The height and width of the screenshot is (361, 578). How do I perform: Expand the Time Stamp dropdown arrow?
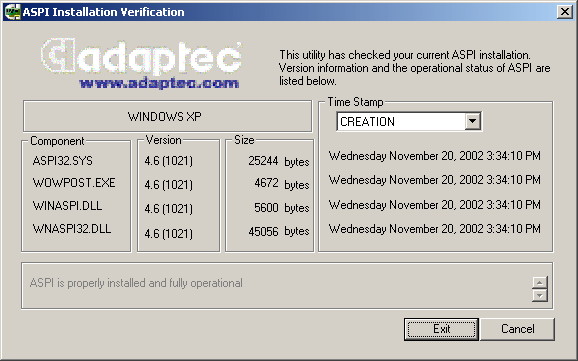pyautogui.click(x=473, y=121)
